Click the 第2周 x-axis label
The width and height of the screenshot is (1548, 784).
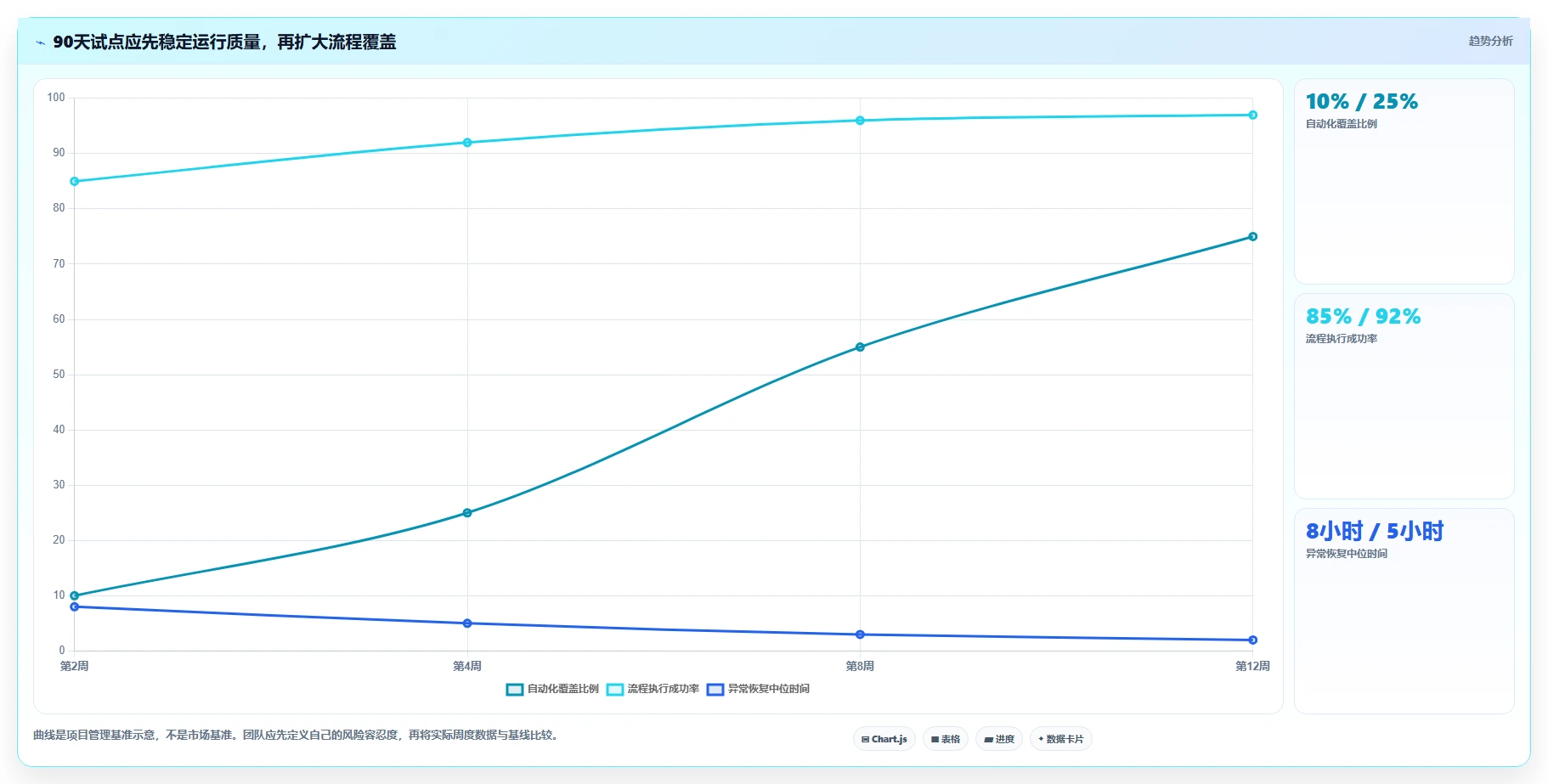75,666
